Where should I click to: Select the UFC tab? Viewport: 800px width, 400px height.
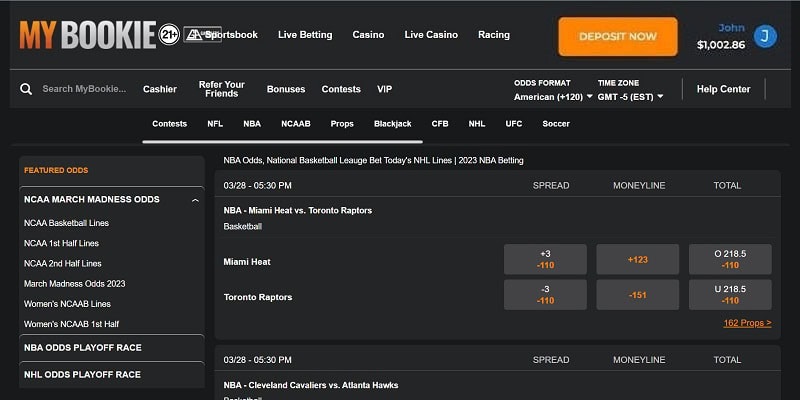[514, 124]
